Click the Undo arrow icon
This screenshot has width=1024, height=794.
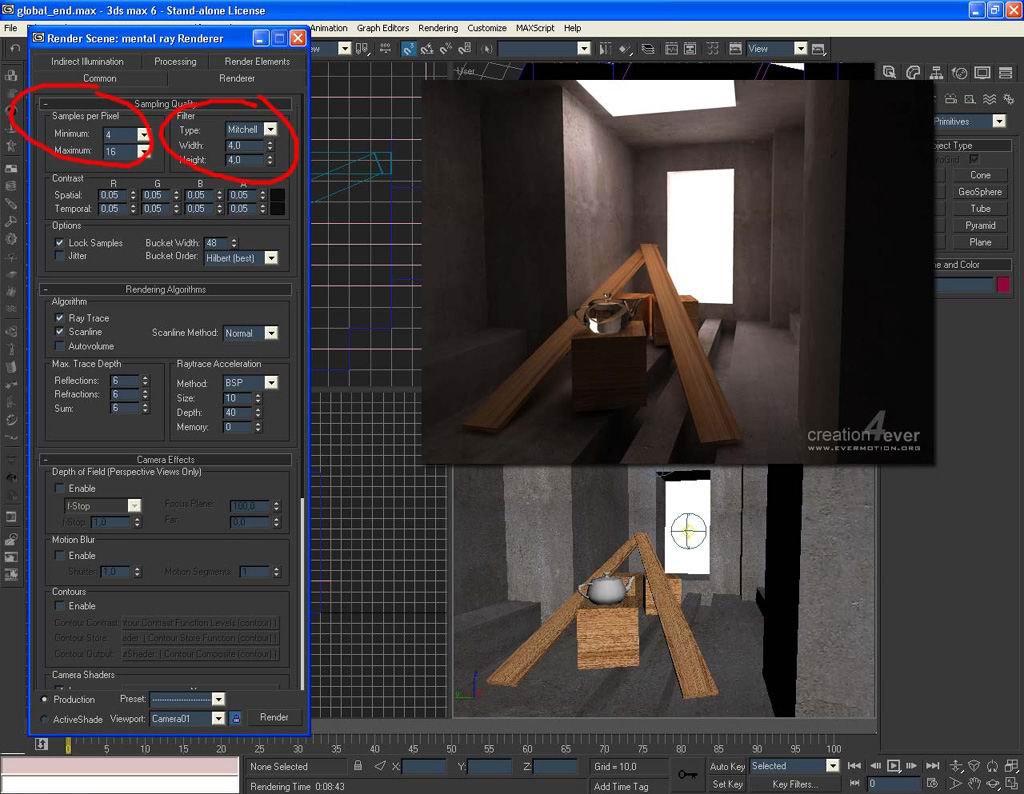(x=15, y=48)
